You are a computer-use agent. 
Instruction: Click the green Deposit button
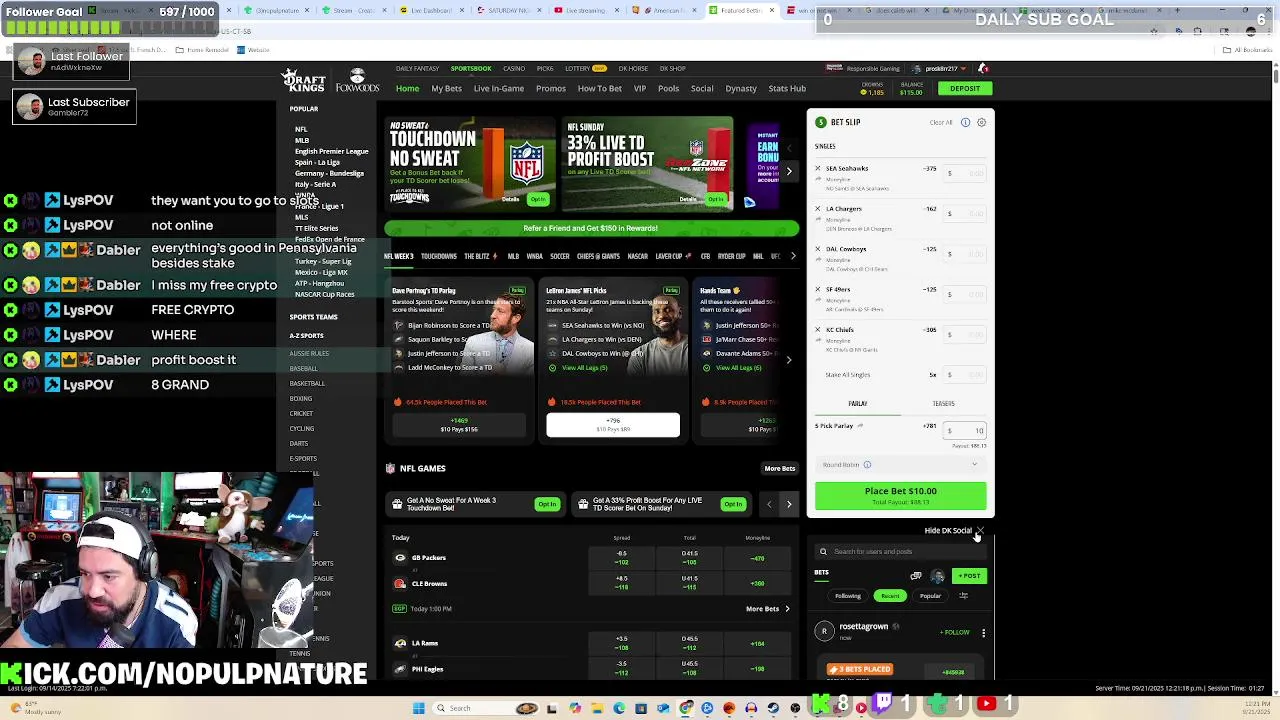[965, 88]
